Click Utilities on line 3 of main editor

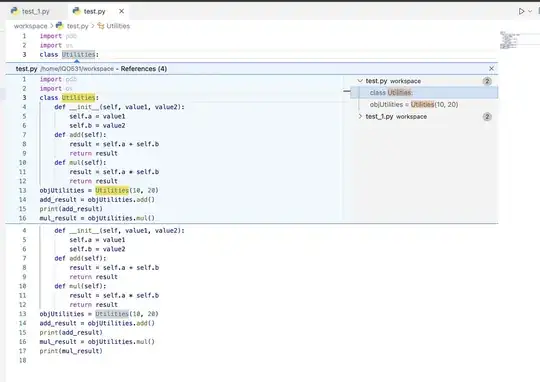(x=79, y=54)
